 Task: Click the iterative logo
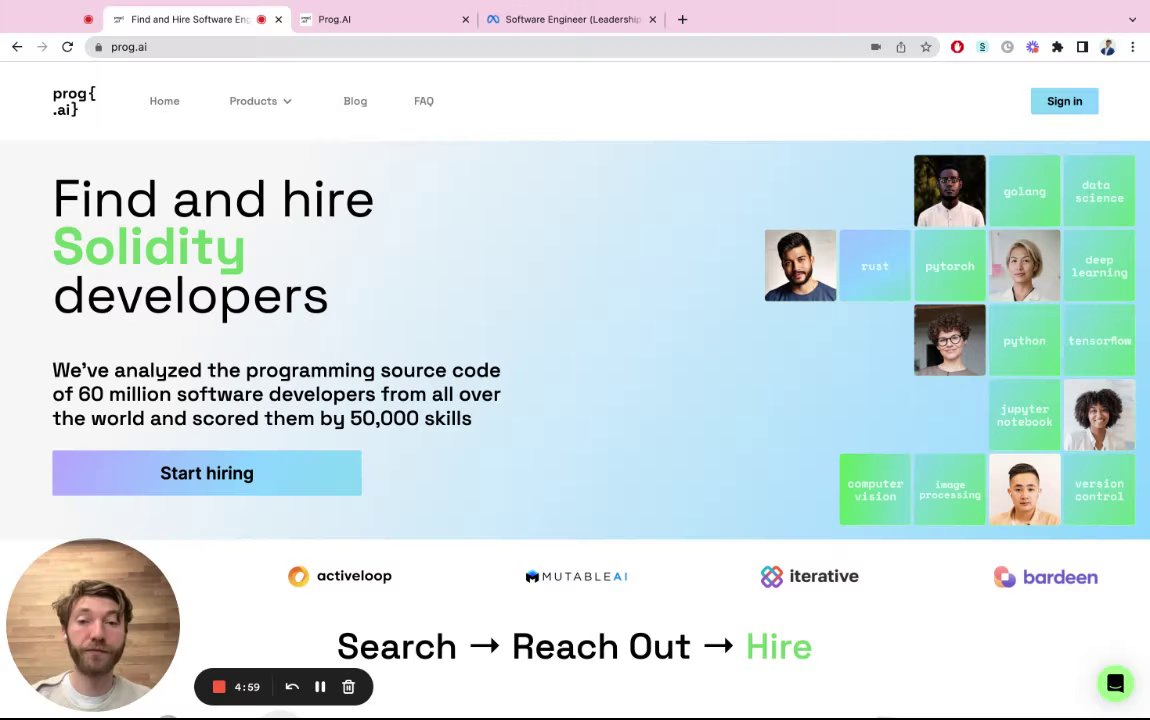pos(809,576)
